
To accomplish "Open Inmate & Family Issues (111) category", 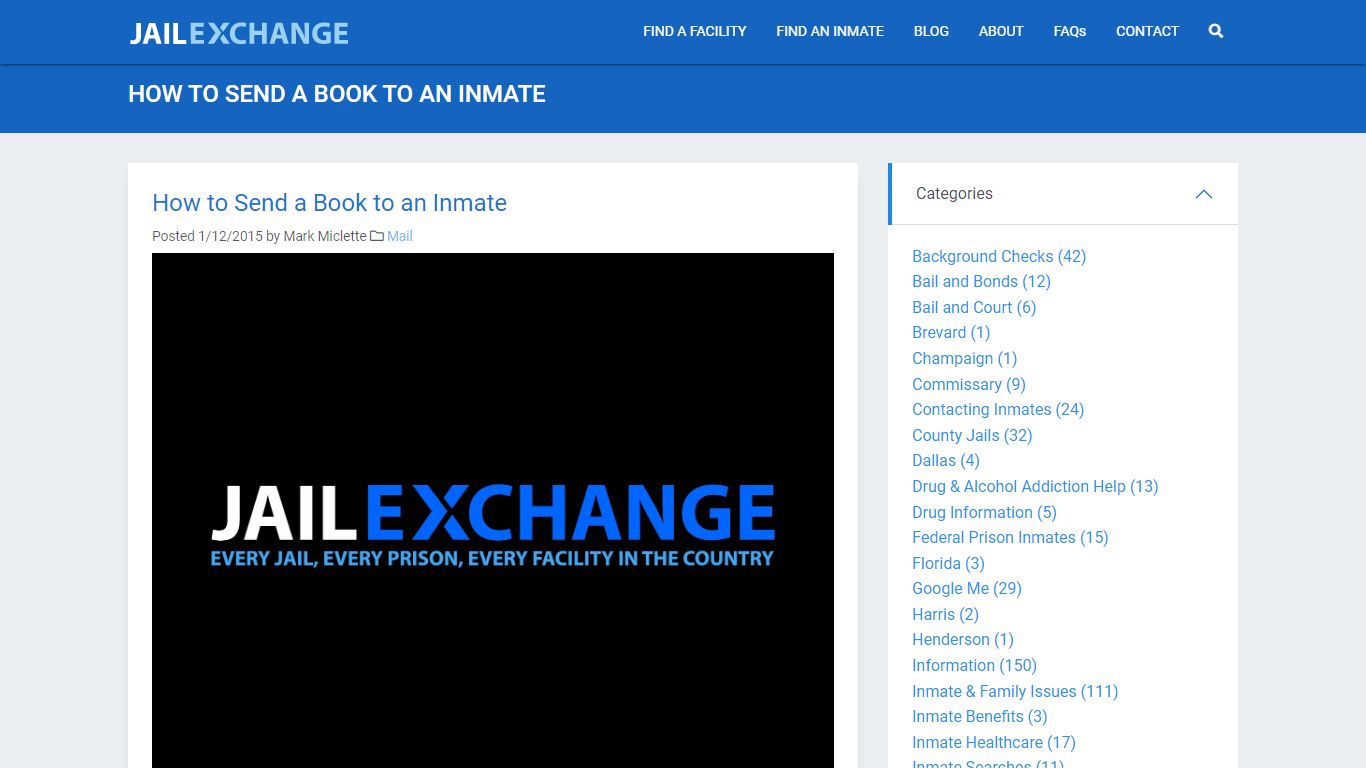I will click(x=1015, y=691).
